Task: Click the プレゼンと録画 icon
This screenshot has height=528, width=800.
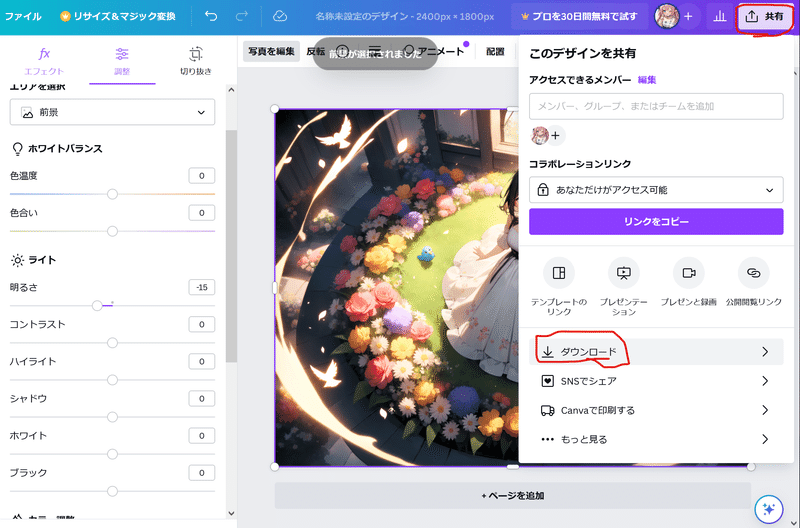Action: coord(688,273)
